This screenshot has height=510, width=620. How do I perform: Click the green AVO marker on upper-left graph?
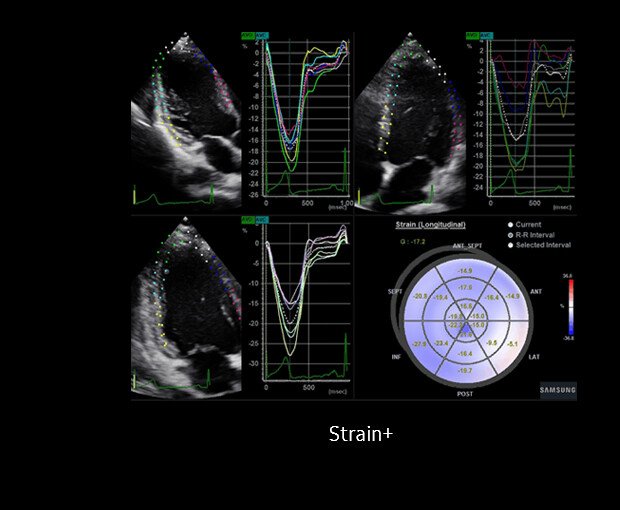click(248, 36)
